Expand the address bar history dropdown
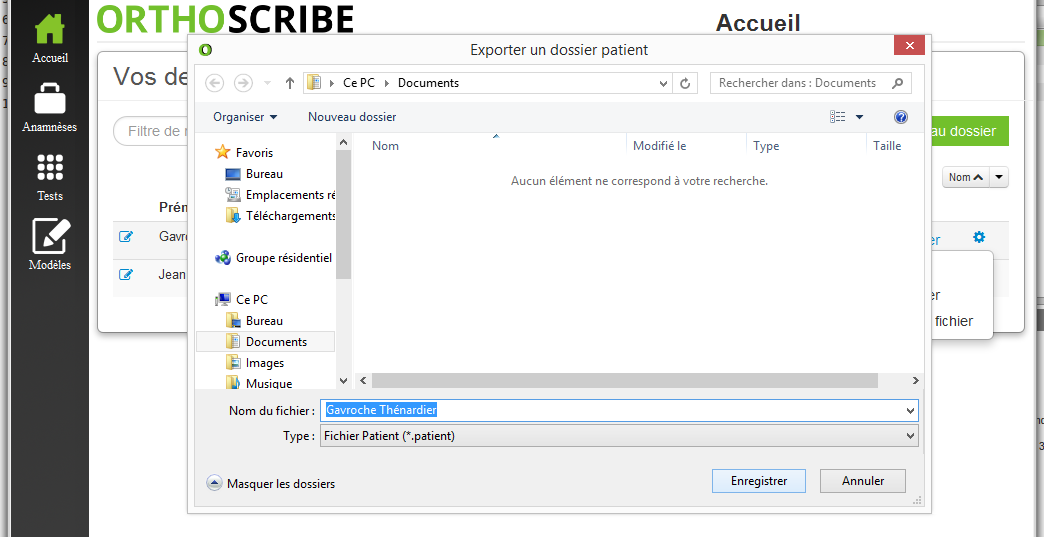The width and height of the screenshot is (1044, 537). (x=663, y=84)
